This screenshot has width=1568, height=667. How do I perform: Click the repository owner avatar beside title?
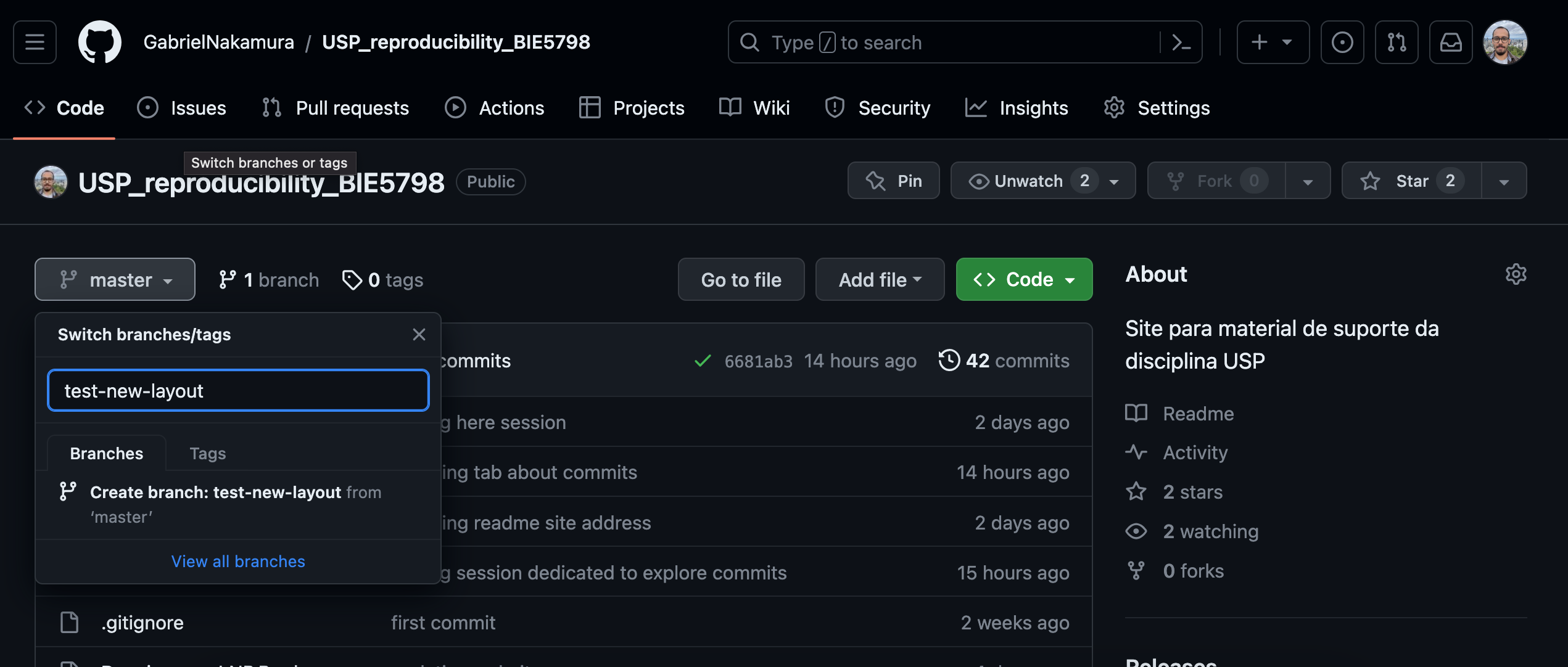[51, 182]
